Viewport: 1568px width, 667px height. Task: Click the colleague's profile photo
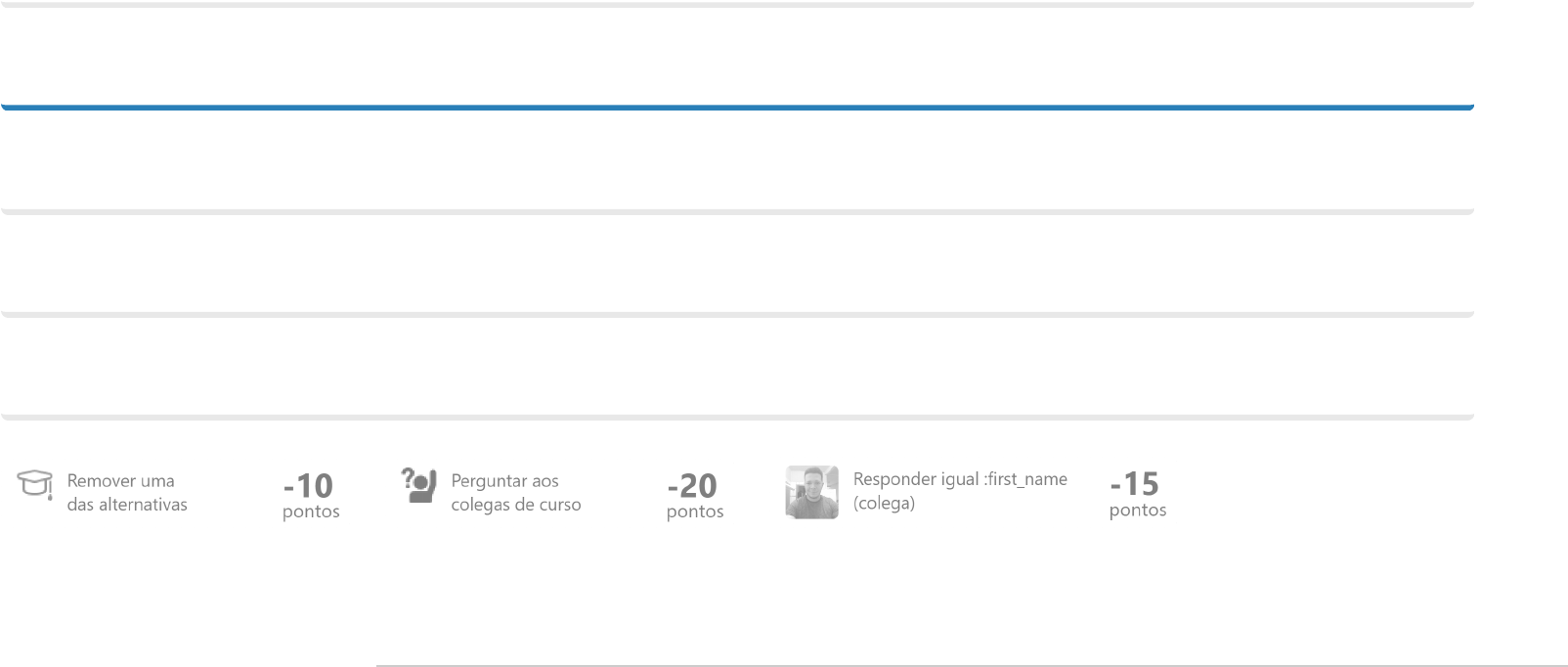click(811, 492)
